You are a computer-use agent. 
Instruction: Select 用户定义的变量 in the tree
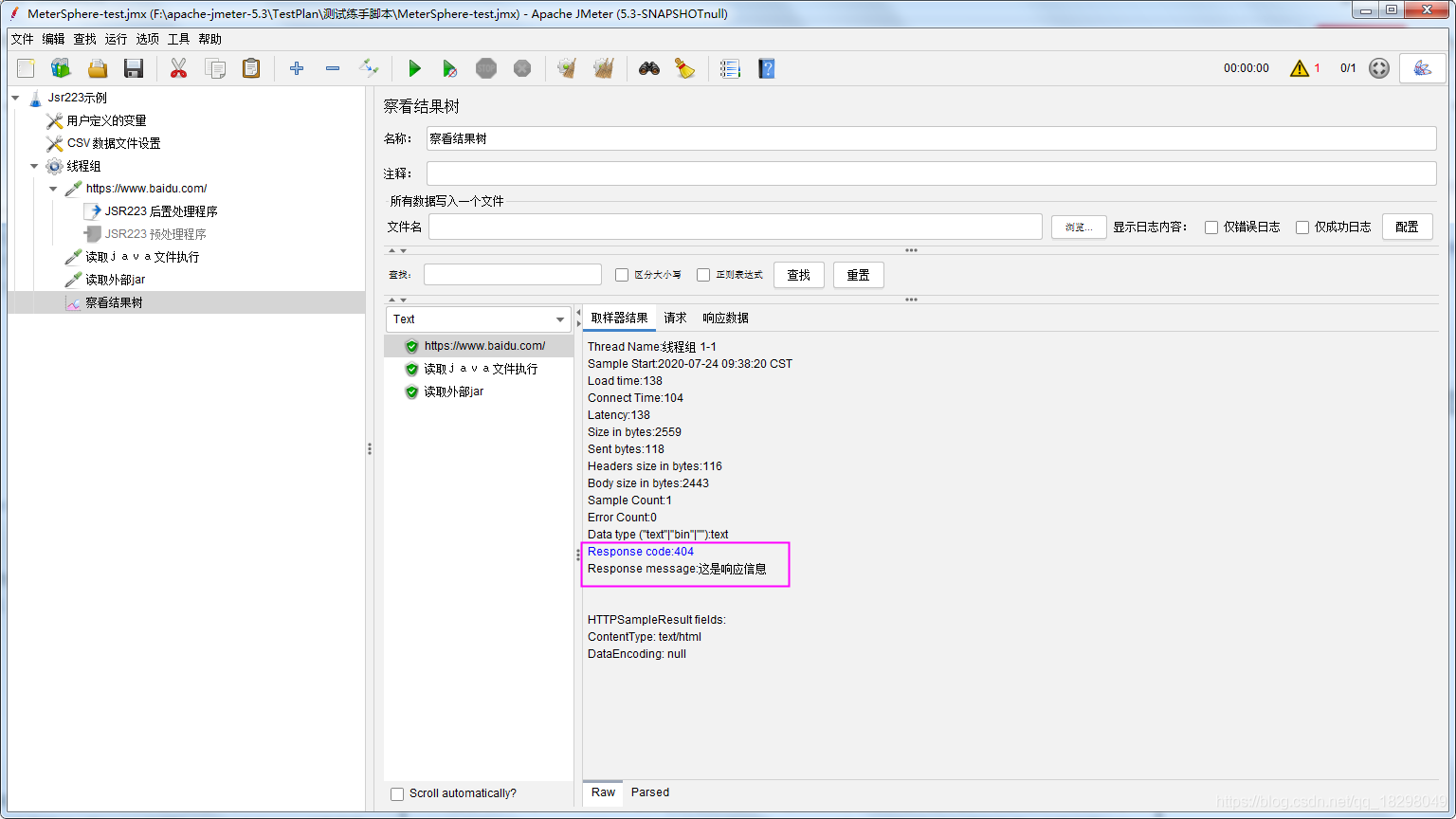[106, 120]
